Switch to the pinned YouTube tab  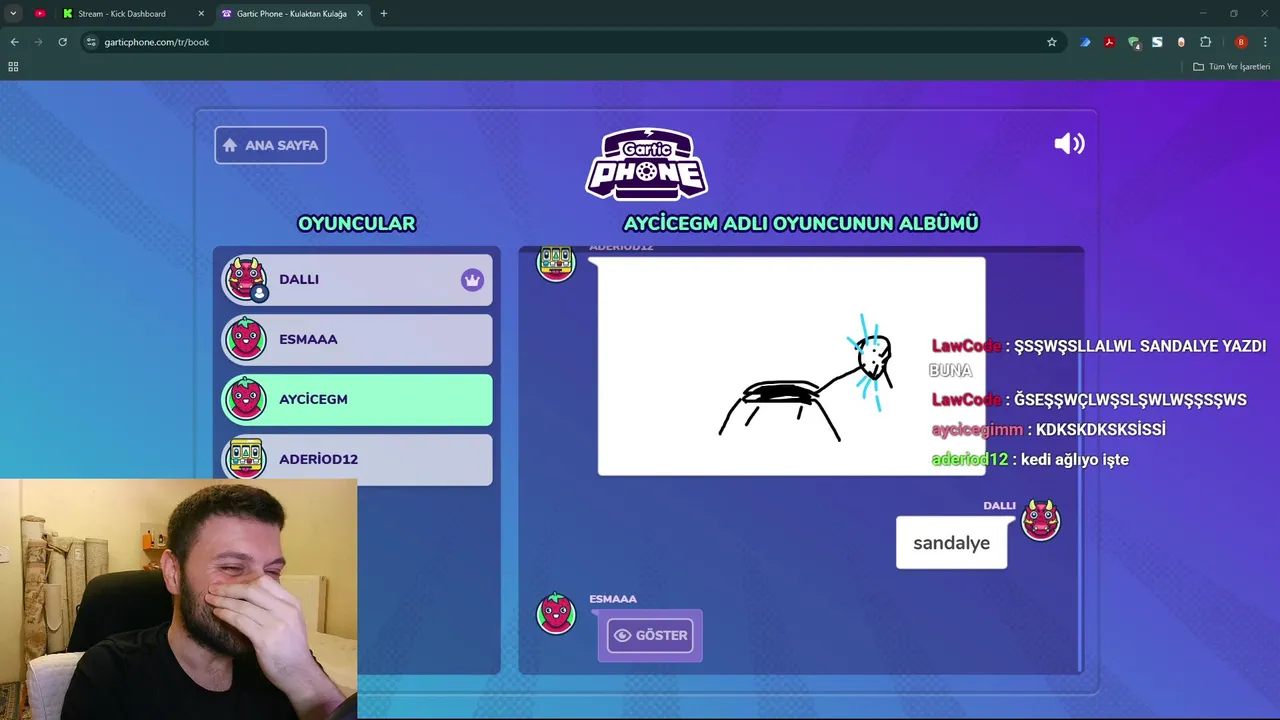pyautogui.click(x=40, y=13)
